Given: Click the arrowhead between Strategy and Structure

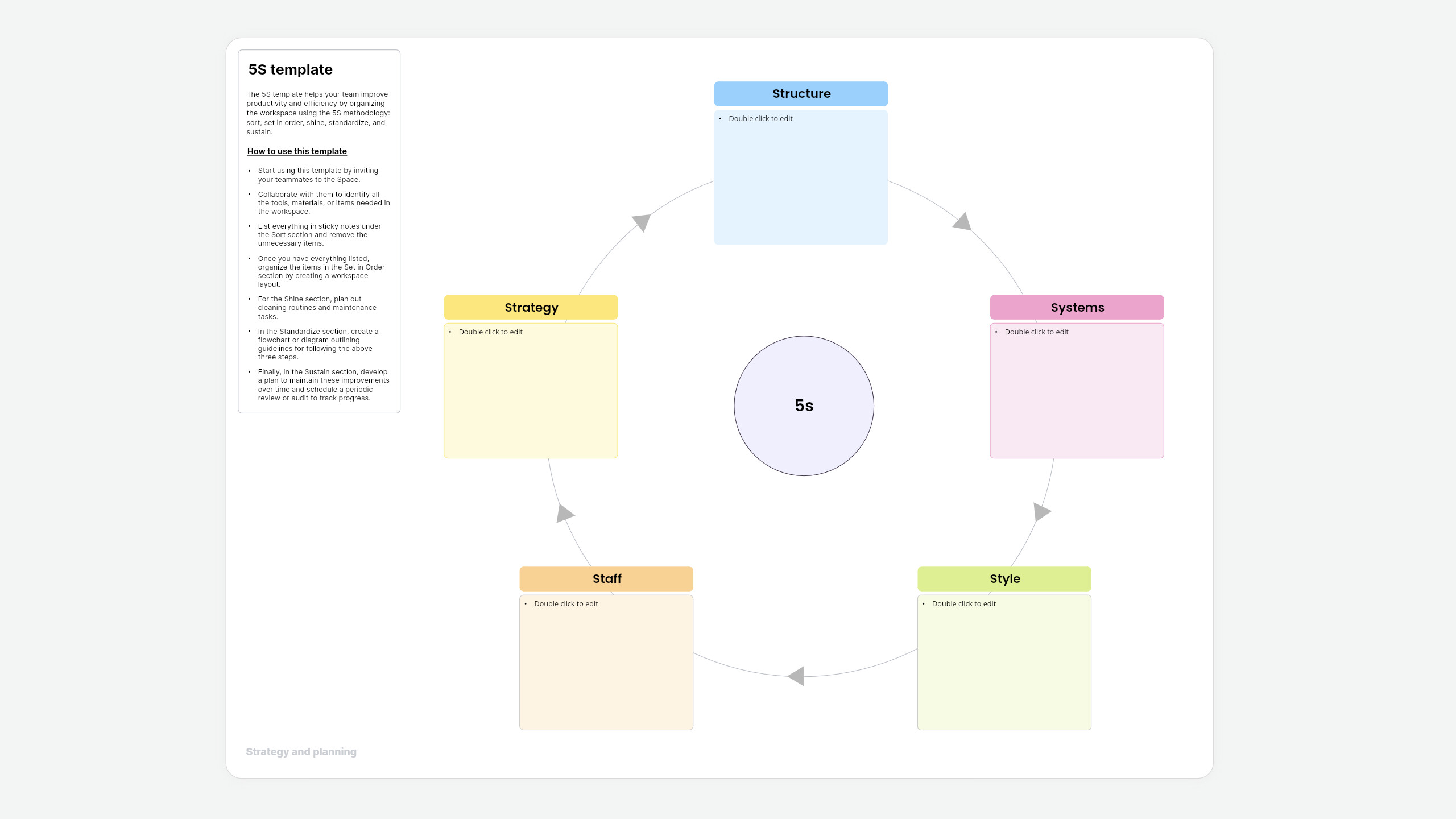Looking at the screenshot, I should tap(642, 222).
